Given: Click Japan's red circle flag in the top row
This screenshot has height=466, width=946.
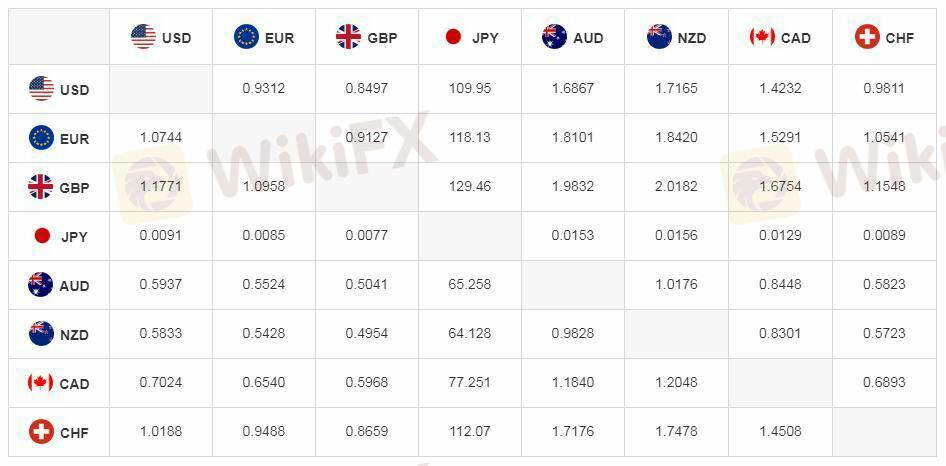Looking at the screenshot, I should [453, 38].
